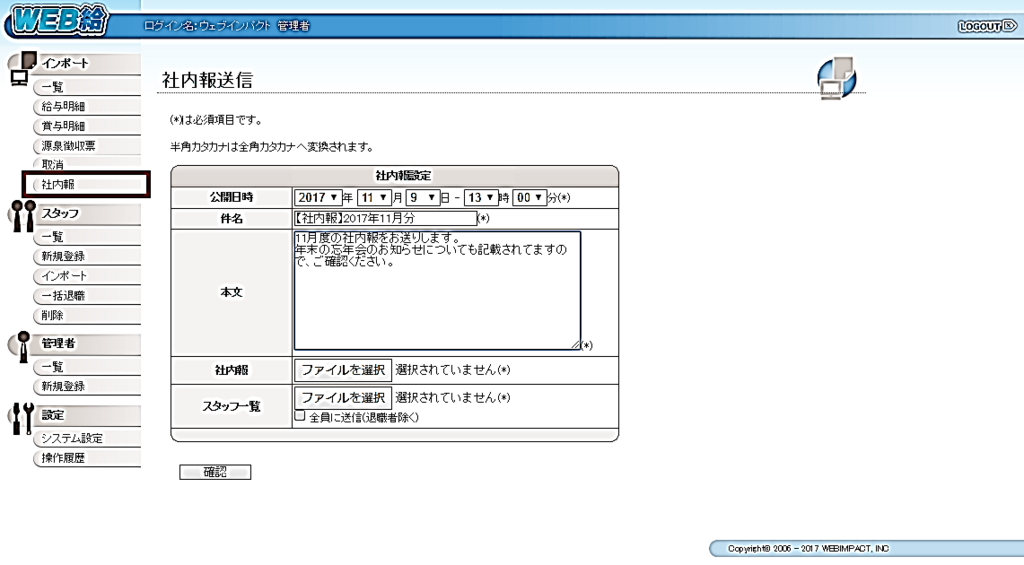
Task: Open the hour dropdown showing 13
Action: [x=481, y=197]
